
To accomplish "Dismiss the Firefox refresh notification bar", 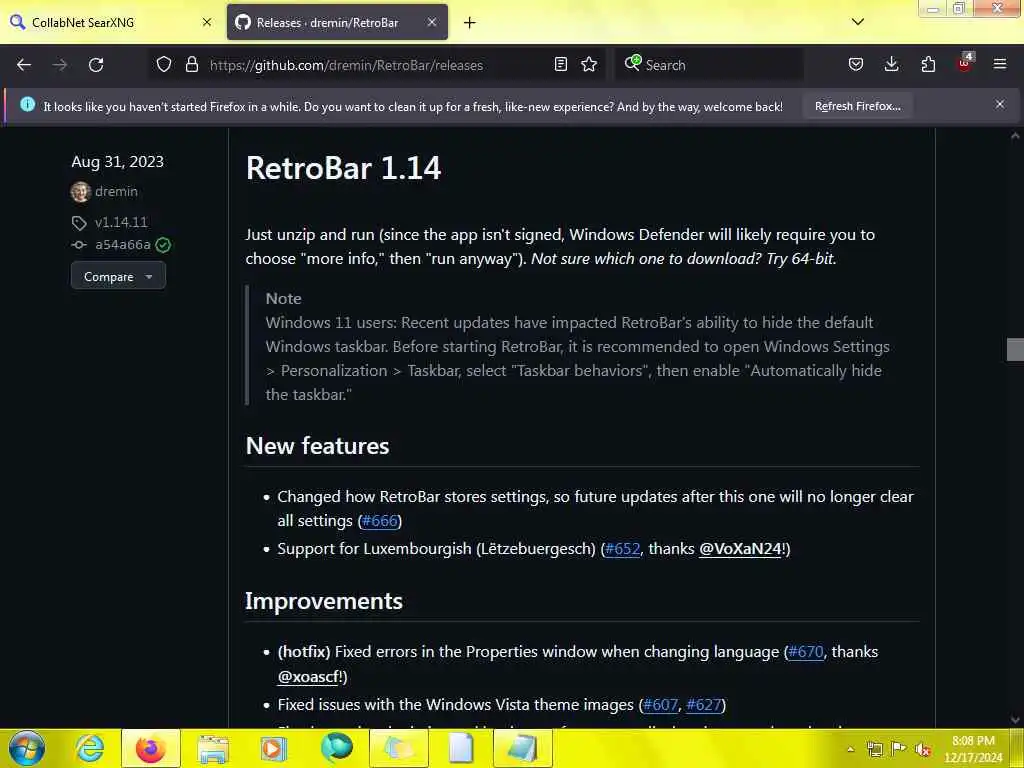I will click(1000, 104).
